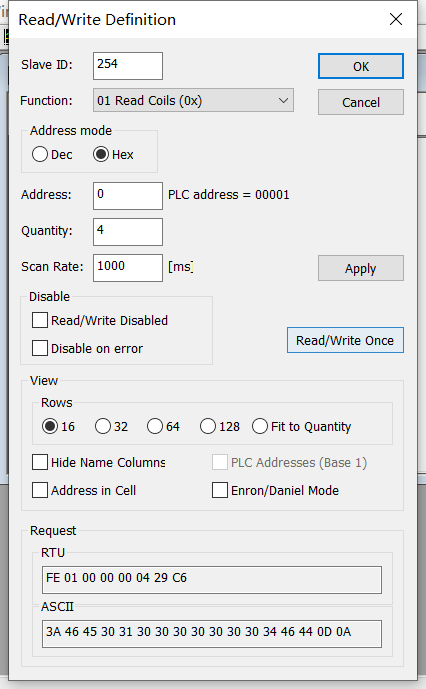Click the Read/Write Once button
The height and width of the screenshot is (689, 426).
(x=345, y=340)
